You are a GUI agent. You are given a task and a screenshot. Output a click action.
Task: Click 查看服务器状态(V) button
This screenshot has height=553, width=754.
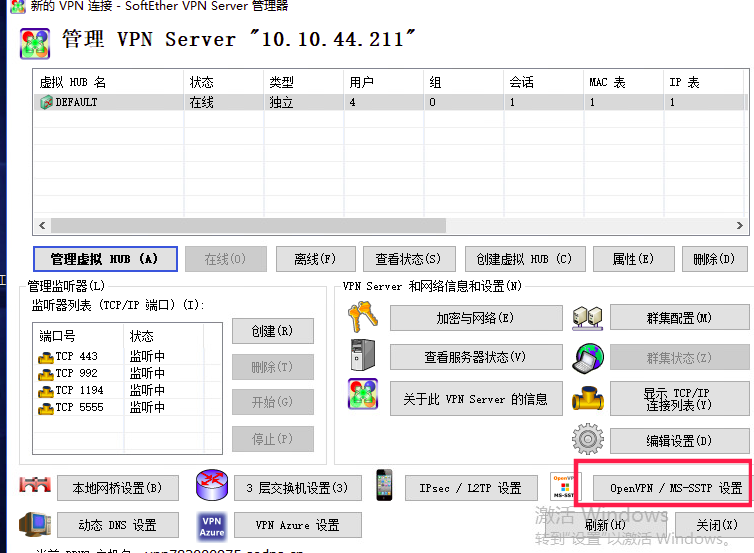point(476,357)
